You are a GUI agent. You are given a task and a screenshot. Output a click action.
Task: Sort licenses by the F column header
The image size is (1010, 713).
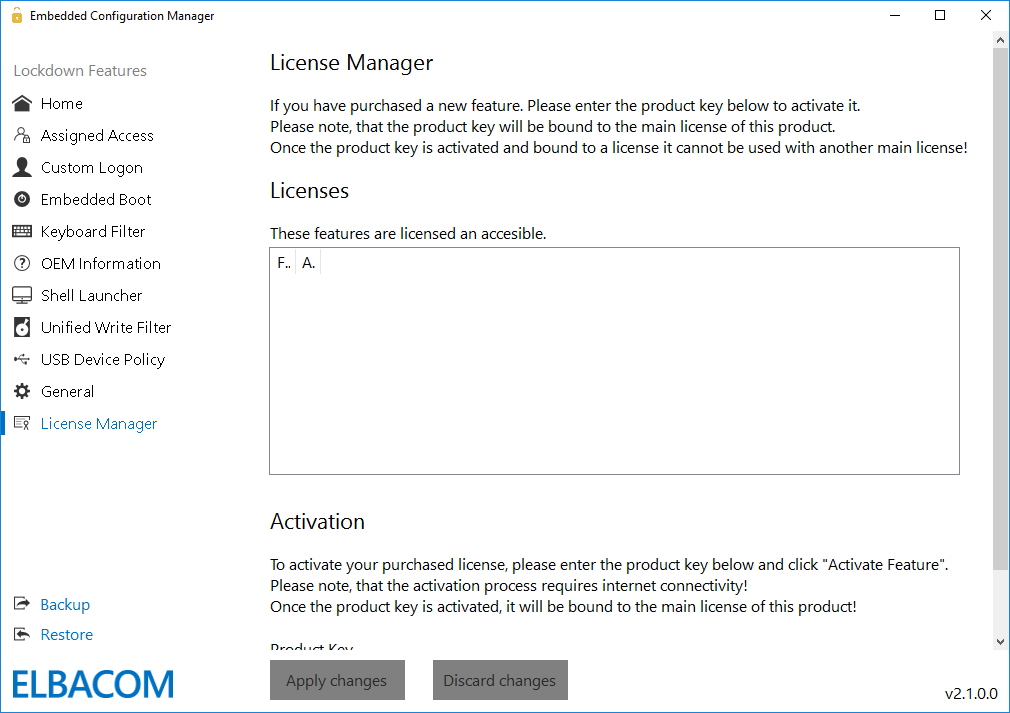283,262
